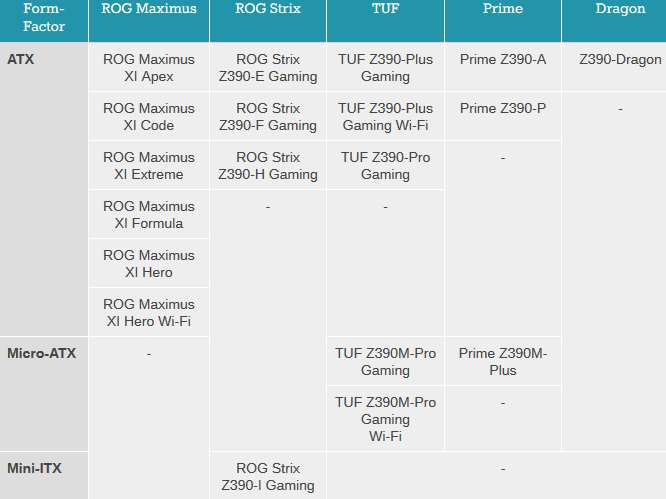666x499 pixels.
Task: Click the ROG Strix column header
Action: point(267,9)
